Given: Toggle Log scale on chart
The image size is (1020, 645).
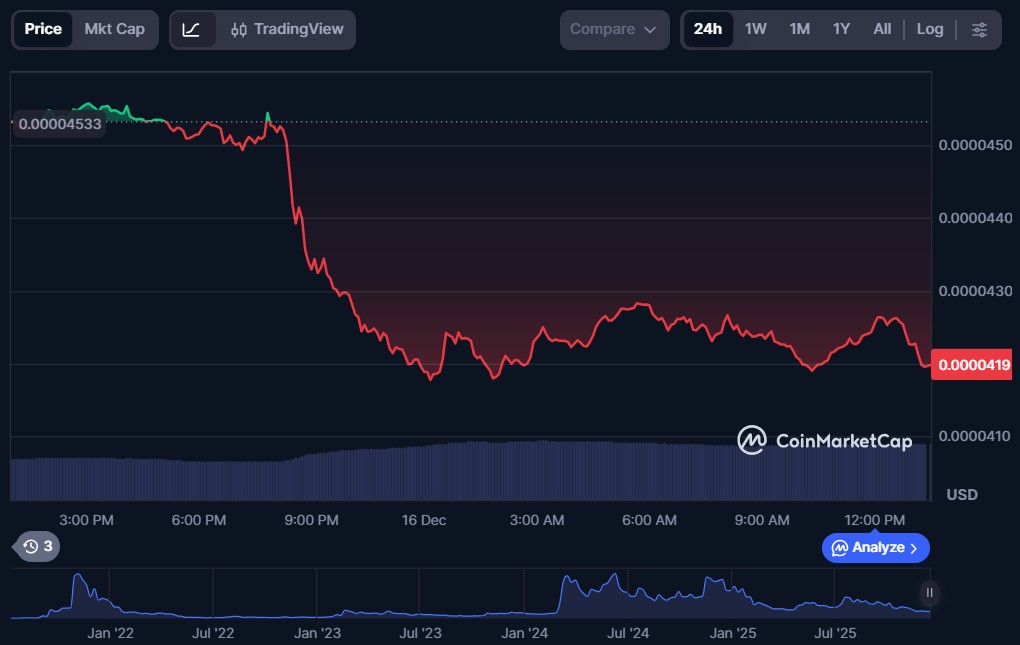Looking at the screenshot, I should pyautogui.click(x=929, y=29).
